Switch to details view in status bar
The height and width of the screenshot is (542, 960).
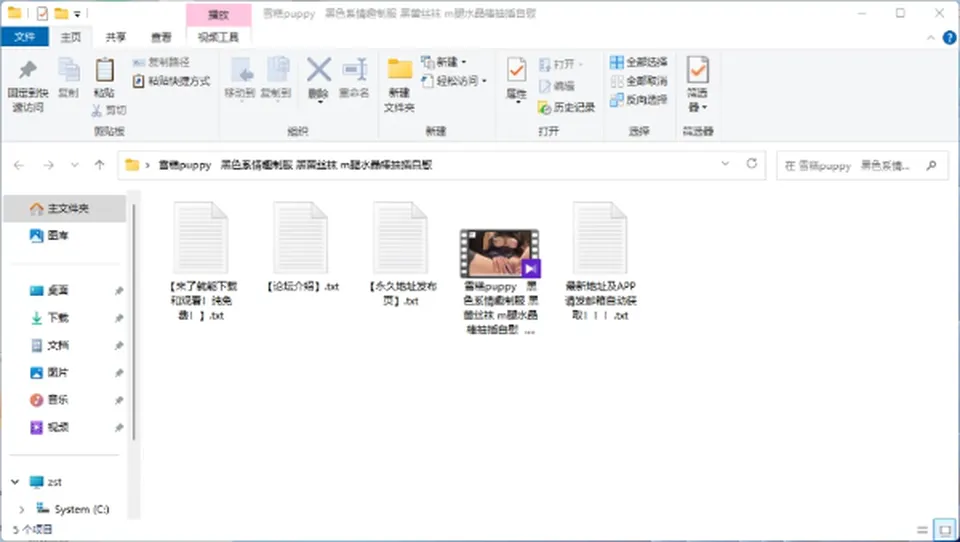[x=923, y=530]
